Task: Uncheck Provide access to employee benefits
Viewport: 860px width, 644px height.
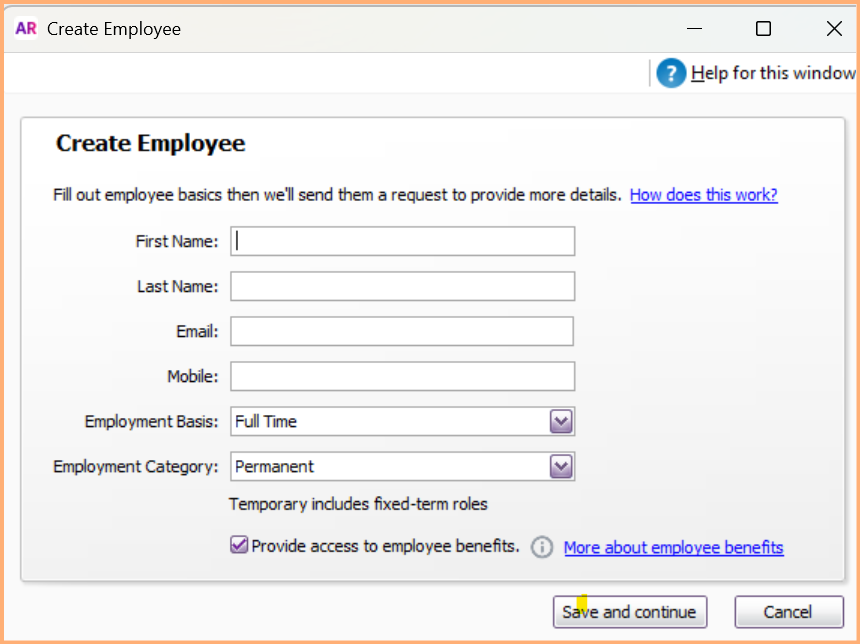Action: click(x=239, y=546)
